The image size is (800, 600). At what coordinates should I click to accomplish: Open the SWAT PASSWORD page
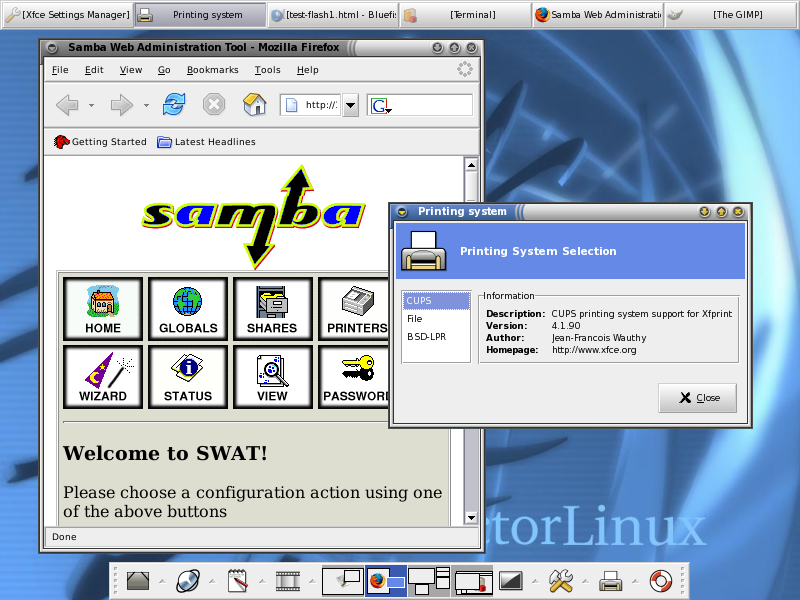coord(354,377)
